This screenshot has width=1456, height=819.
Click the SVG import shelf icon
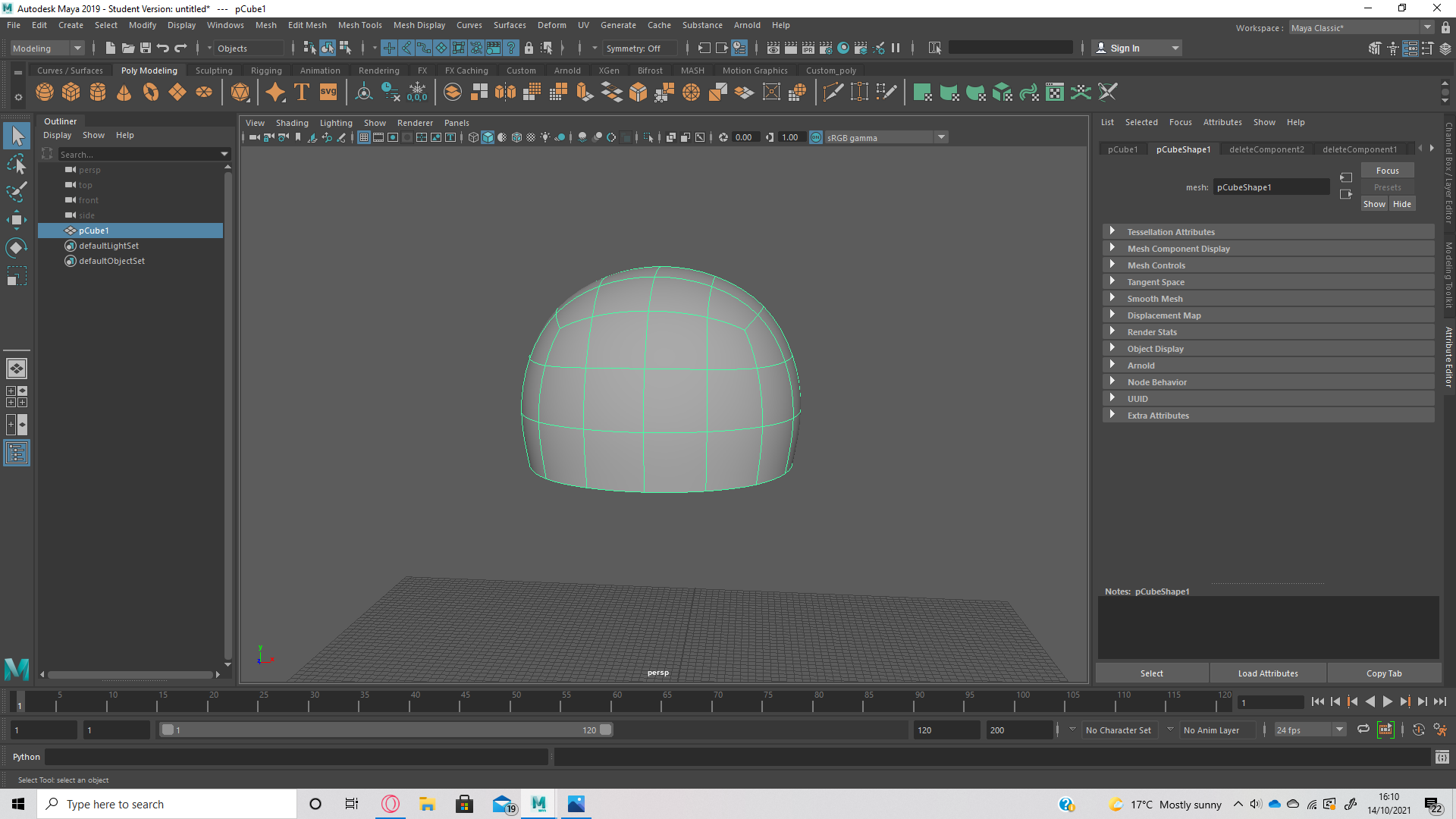tap(328, 93)
